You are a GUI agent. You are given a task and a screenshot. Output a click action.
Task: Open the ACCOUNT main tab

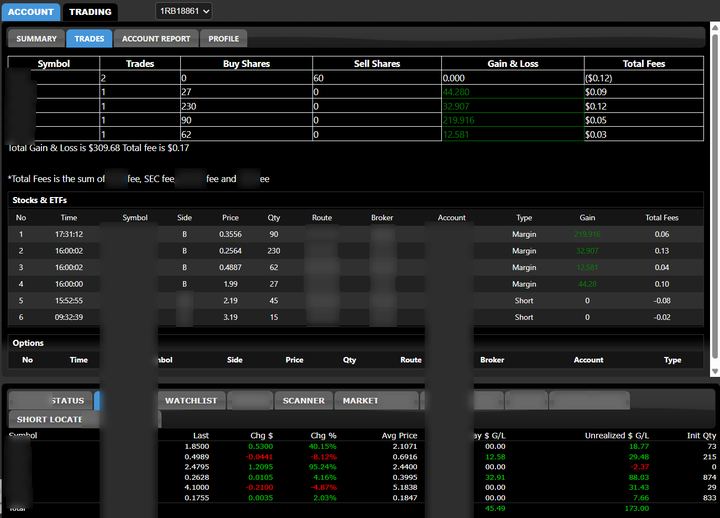click(31, 12)
